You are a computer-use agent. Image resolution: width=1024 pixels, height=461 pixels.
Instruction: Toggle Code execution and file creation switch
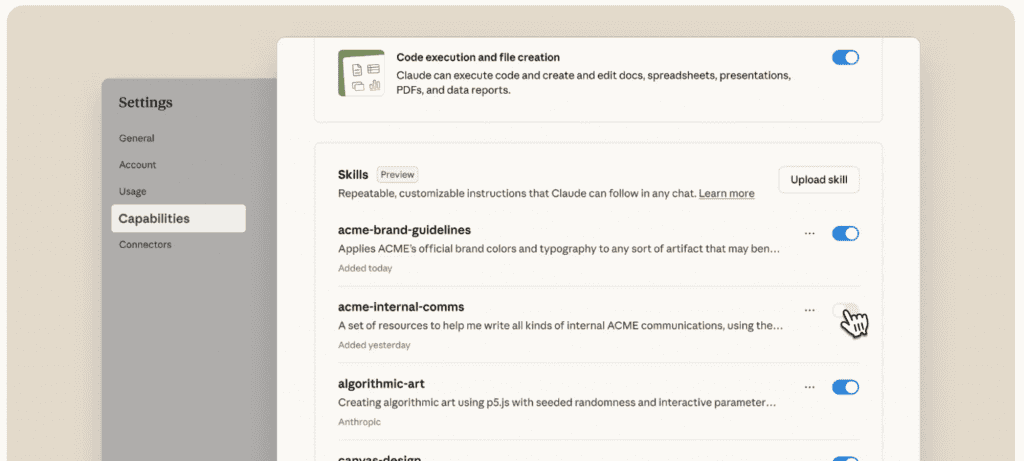[x=845, y=58]
